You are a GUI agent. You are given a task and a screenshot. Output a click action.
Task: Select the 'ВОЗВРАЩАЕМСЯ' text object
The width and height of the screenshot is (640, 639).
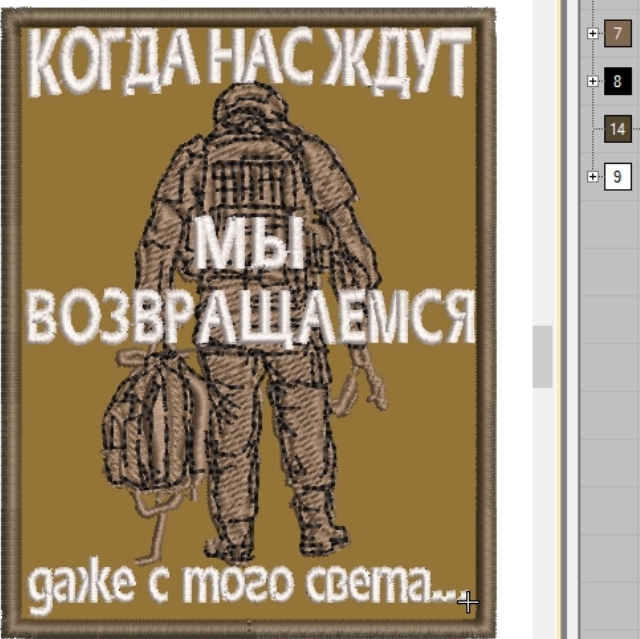249,317
